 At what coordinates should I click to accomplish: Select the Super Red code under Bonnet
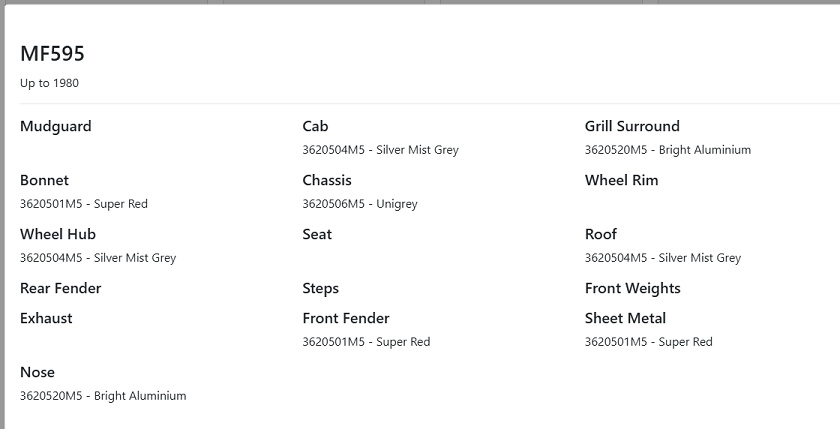point(83,204)
